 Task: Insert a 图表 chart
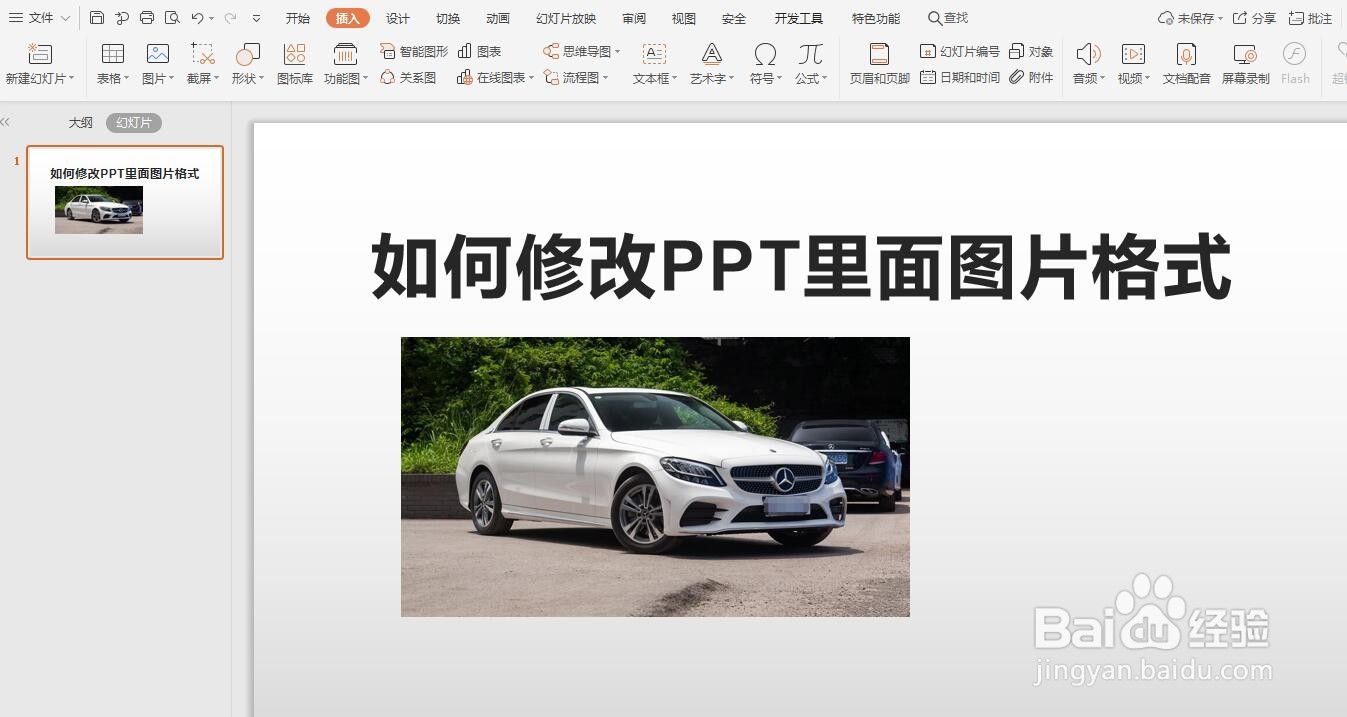480,51
